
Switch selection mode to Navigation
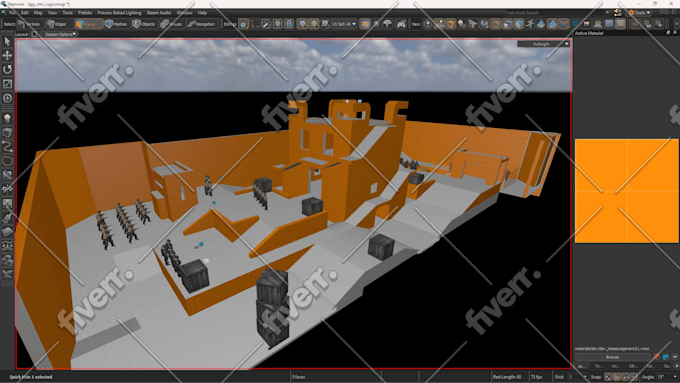click(x=202, y=24)
